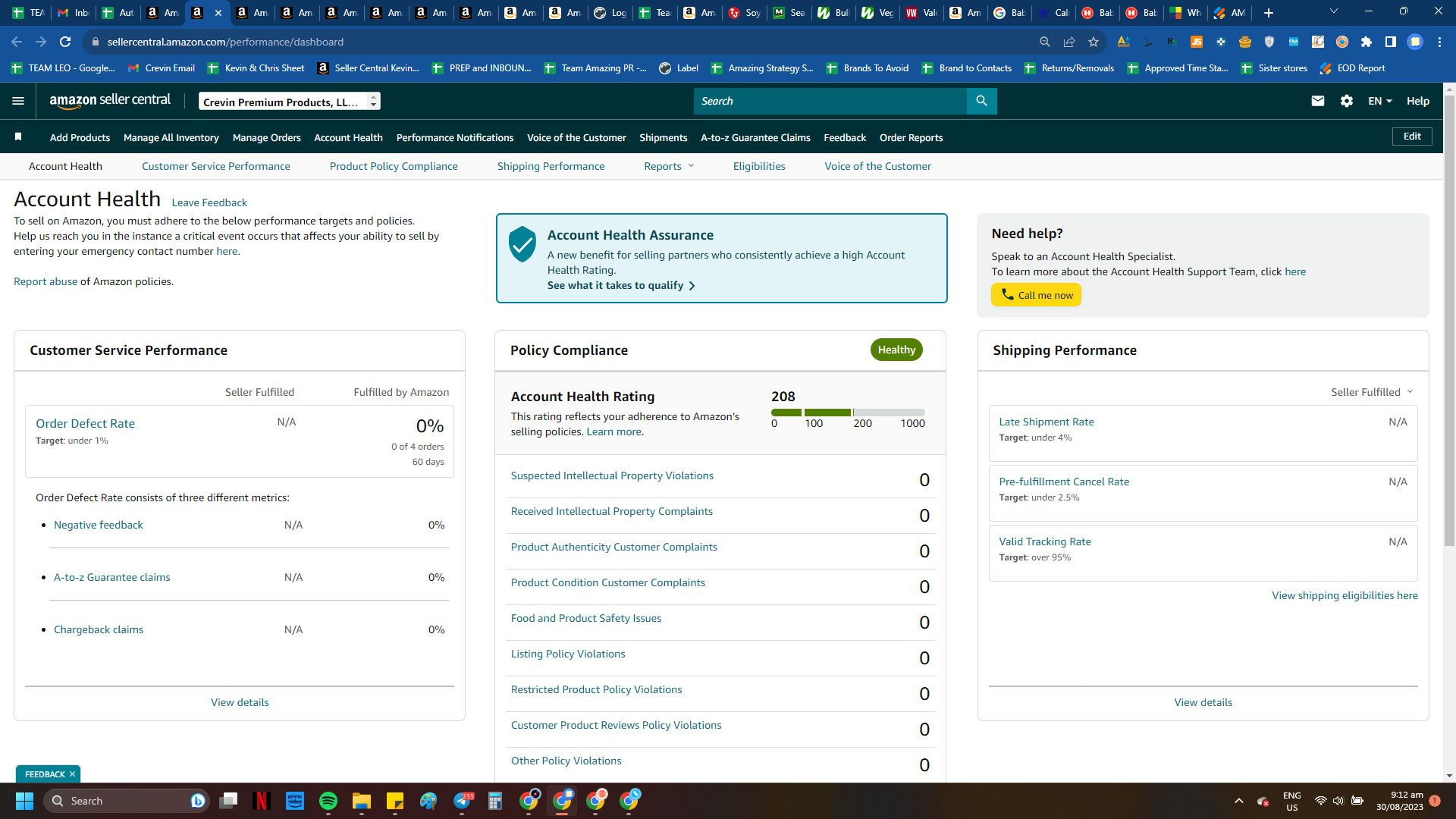Open the seller account selector dropdown
This screenshot has height=819, width=1456.
click(x=290, y=102)
